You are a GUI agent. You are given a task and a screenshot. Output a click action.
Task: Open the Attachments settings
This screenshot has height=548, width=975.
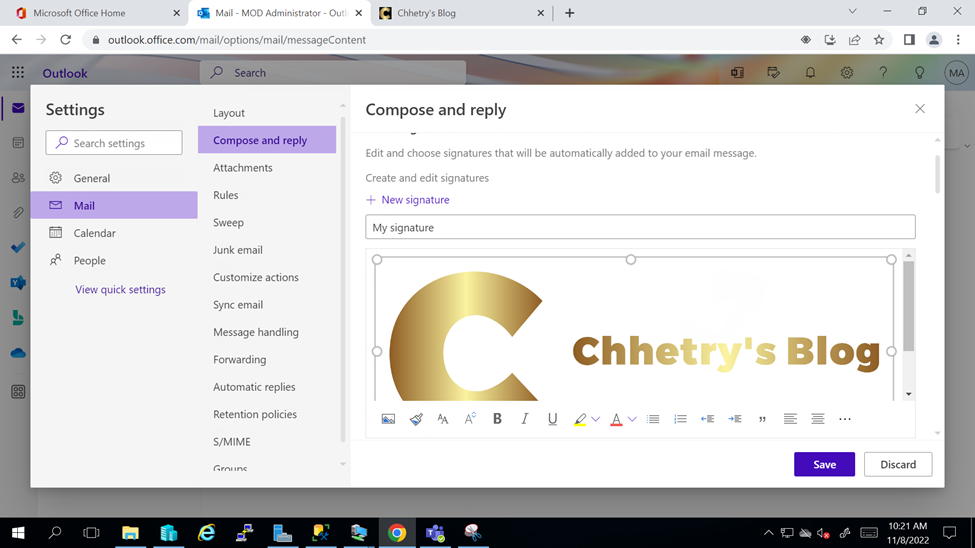pyautogui.click(x=267, y=167)
